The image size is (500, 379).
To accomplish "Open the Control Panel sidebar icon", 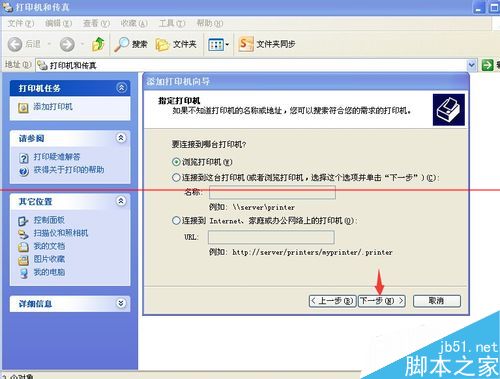I will pos(23,221).
